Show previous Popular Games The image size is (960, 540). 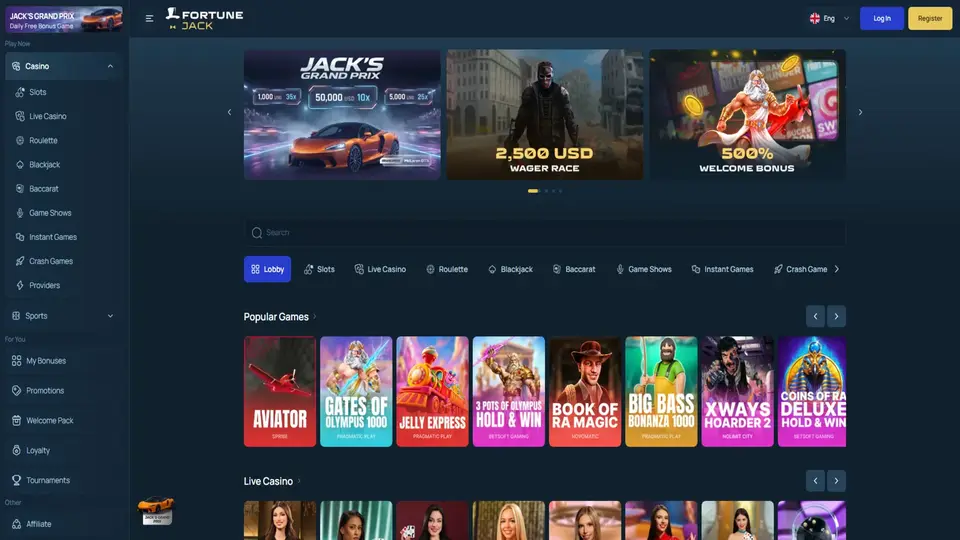coord(815,317)
